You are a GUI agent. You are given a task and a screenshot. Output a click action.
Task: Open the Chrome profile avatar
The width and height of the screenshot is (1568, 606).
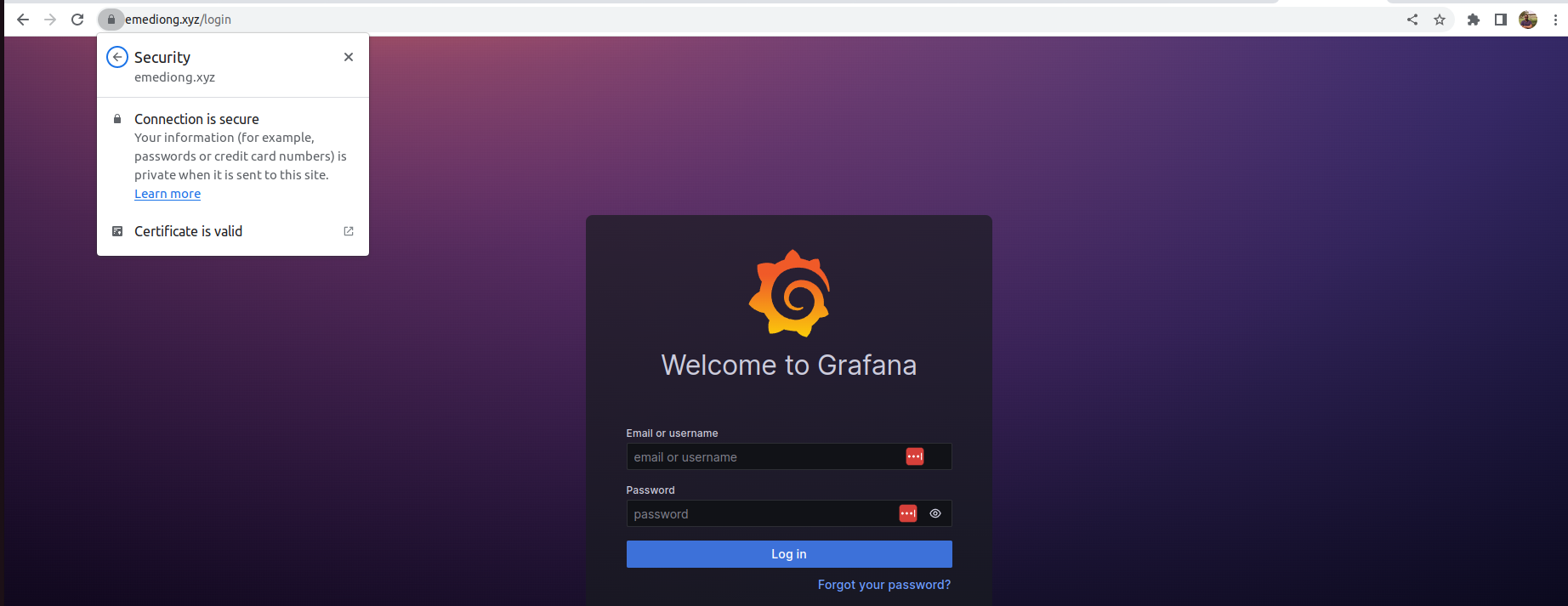click(x=1528, y=20)
